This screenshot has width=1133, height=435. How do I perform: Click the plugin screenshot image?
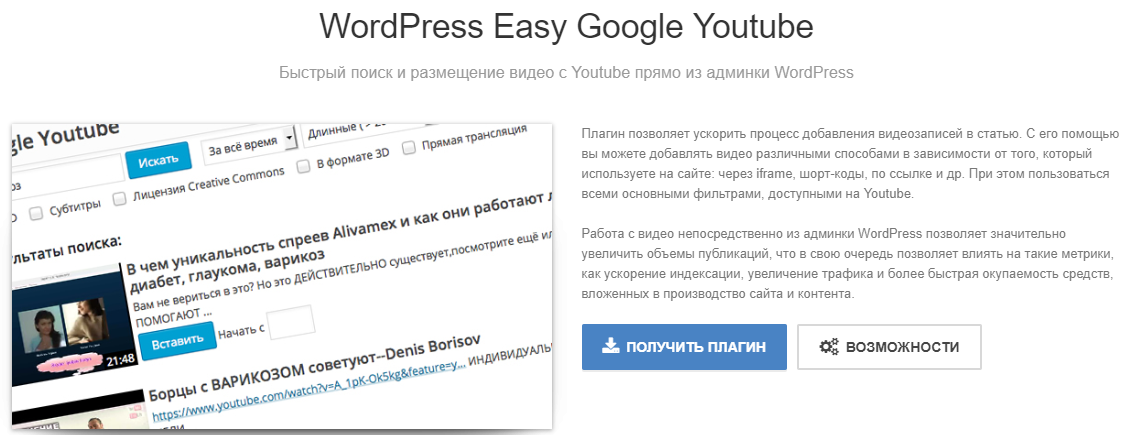coord(282,276)
